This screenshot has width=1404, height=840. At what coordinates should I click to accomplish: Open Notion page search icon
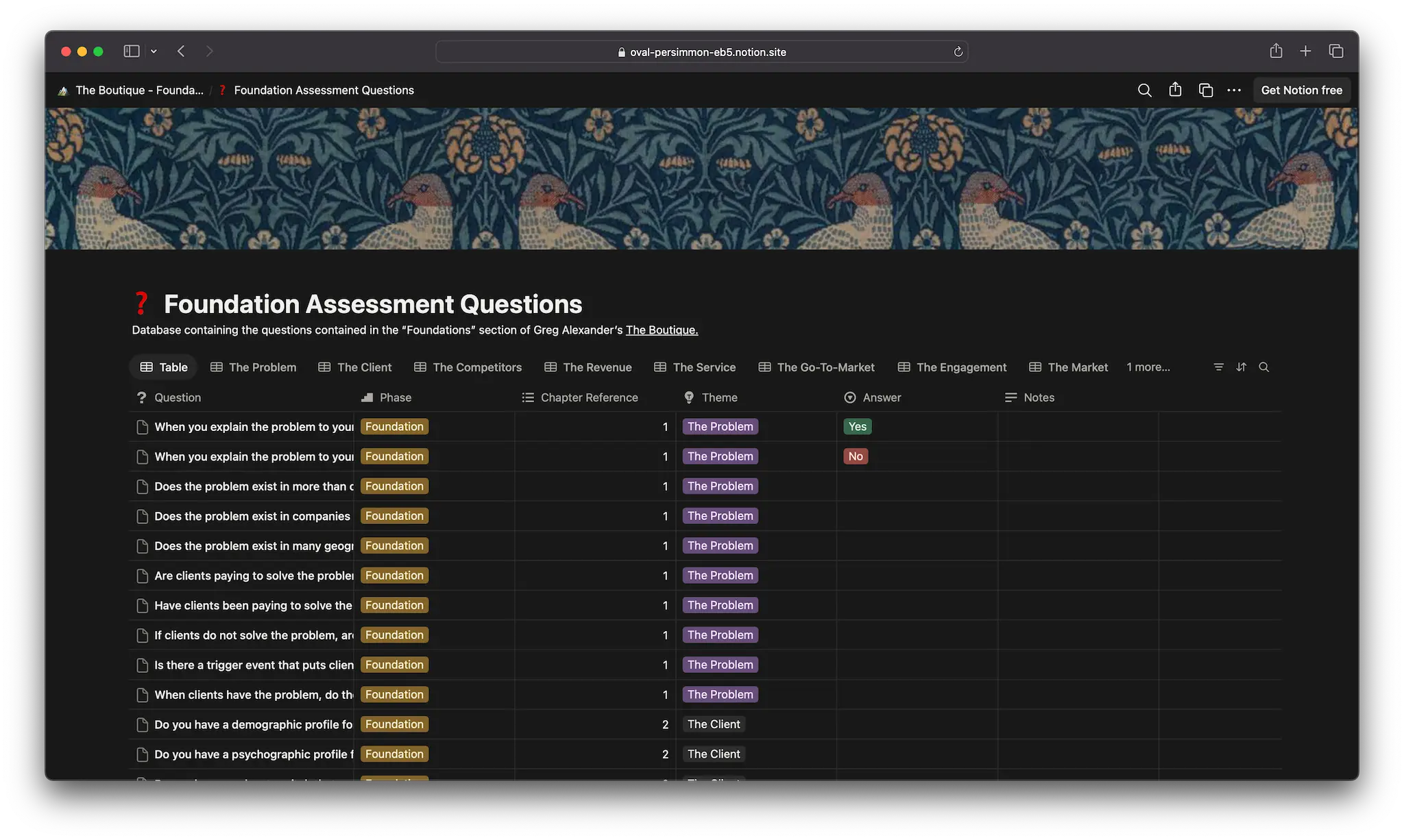pos(1144,90)
